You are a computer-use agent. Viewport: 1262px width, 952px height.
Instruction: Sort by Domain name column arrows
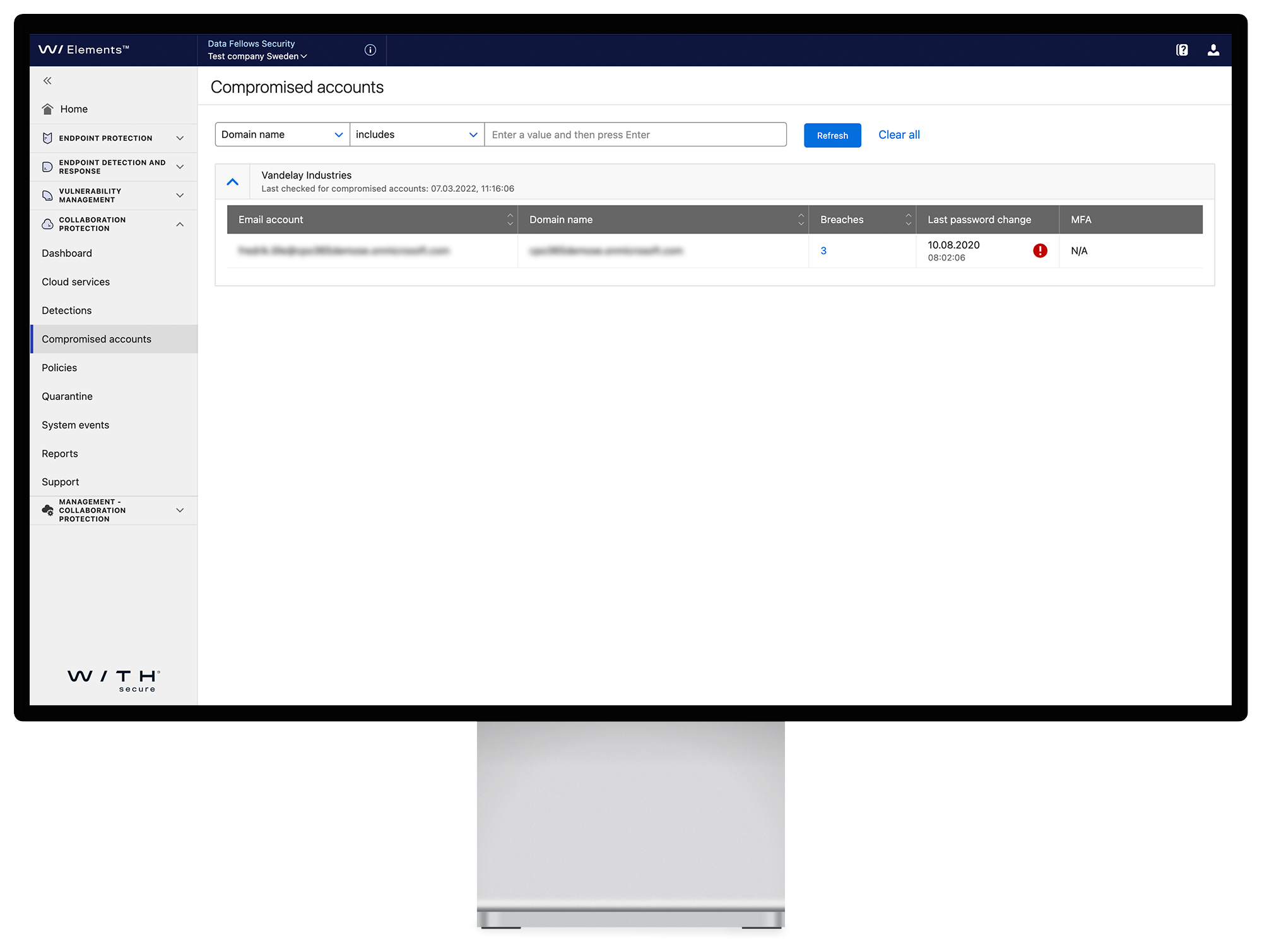(801, 220)
